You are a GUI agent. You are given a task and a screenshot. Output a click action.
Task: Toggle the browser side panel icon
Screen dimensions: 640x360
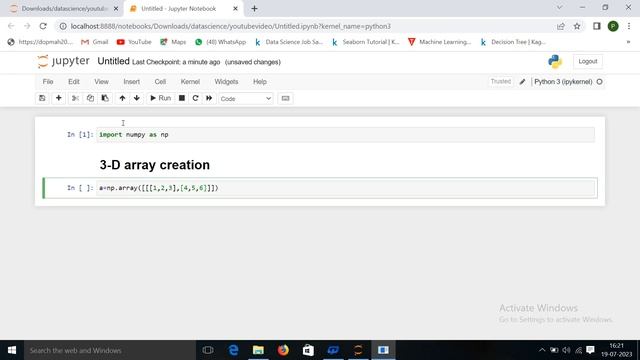click(597, 26)
